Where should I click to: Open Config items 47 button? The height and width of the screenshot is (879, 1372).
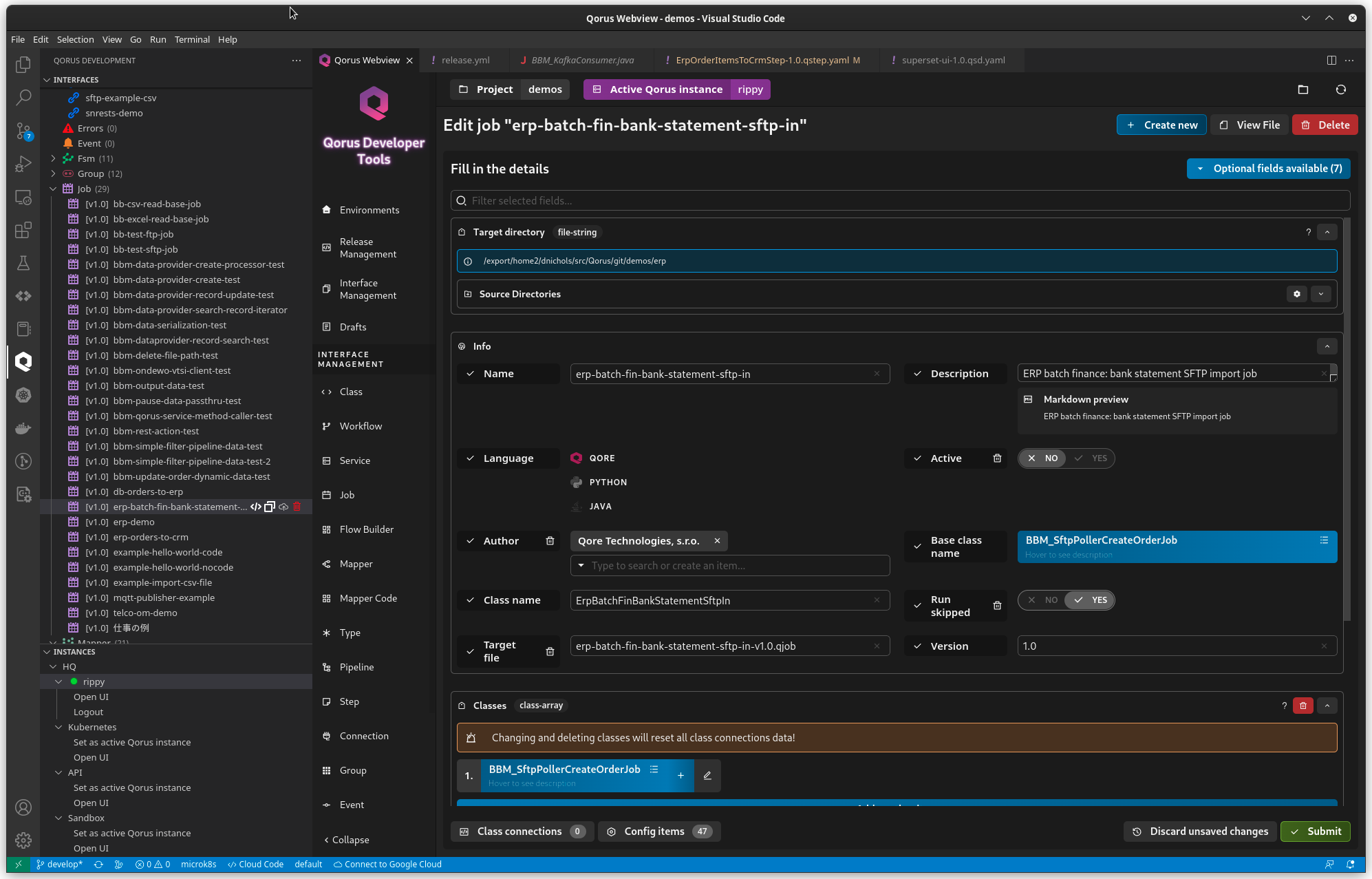click(658, 832)
